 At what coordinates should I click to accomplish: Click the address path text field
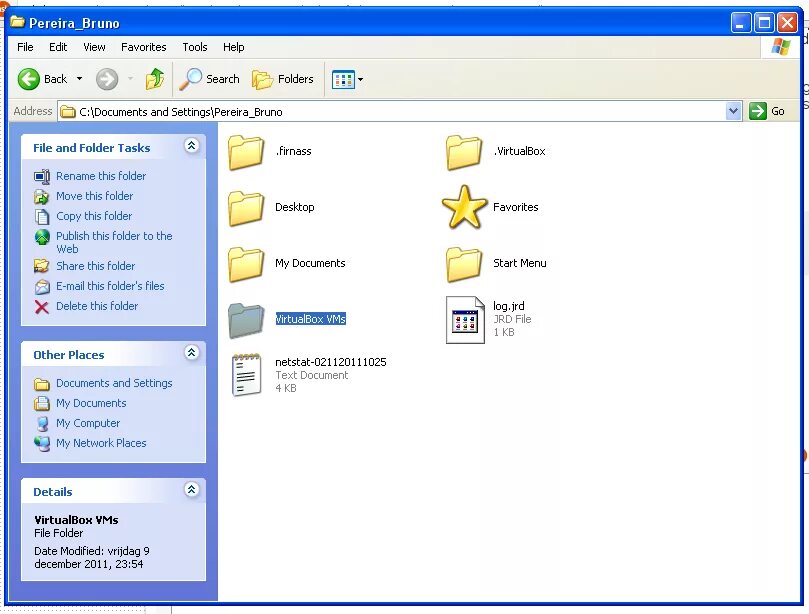(392, 111)
